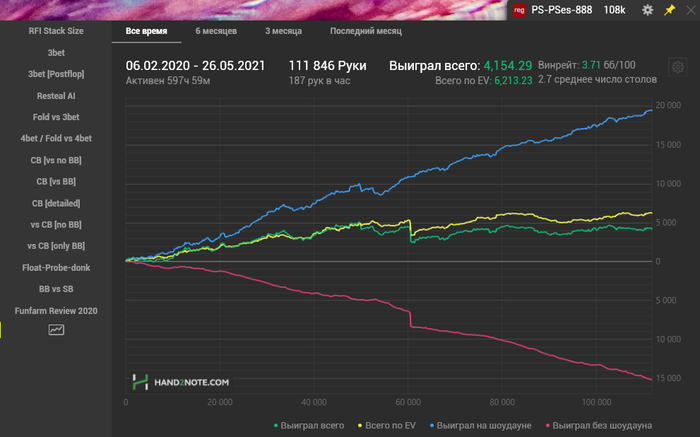The height and width of the screenshot is (437, 700).
Task: Toggle the "Выиграл на шоудауне" legend series
Action: (481, 426)
